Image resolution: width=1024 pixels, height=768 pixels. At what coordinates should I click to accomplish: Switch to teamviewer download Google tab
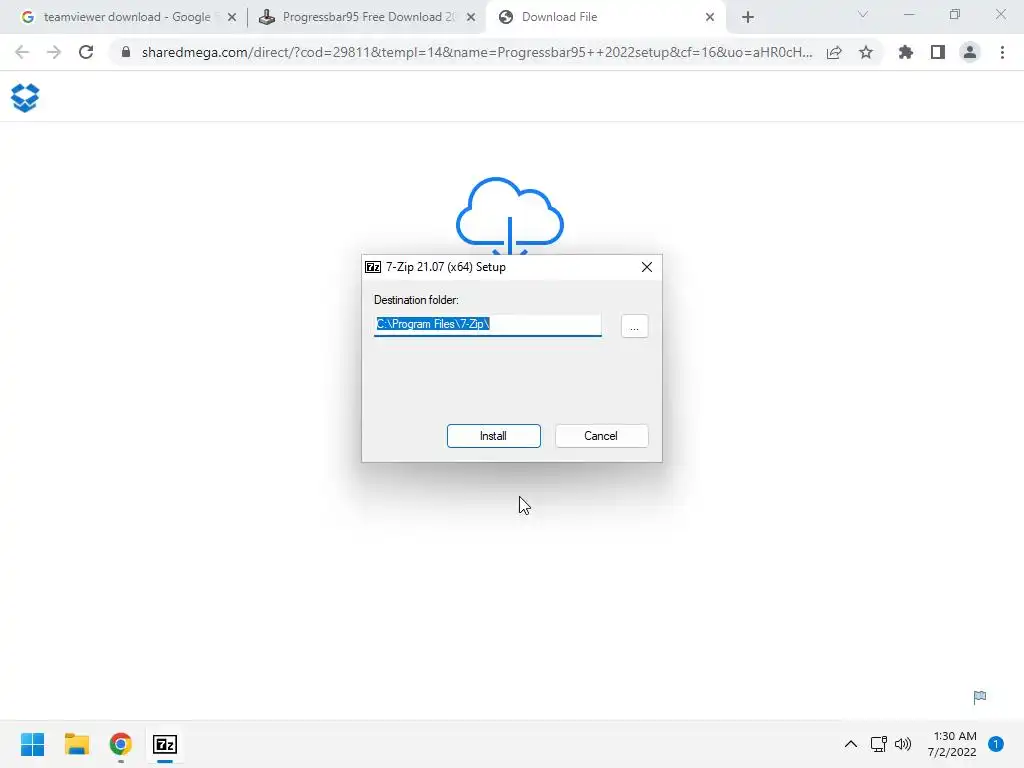pos(127,17)
